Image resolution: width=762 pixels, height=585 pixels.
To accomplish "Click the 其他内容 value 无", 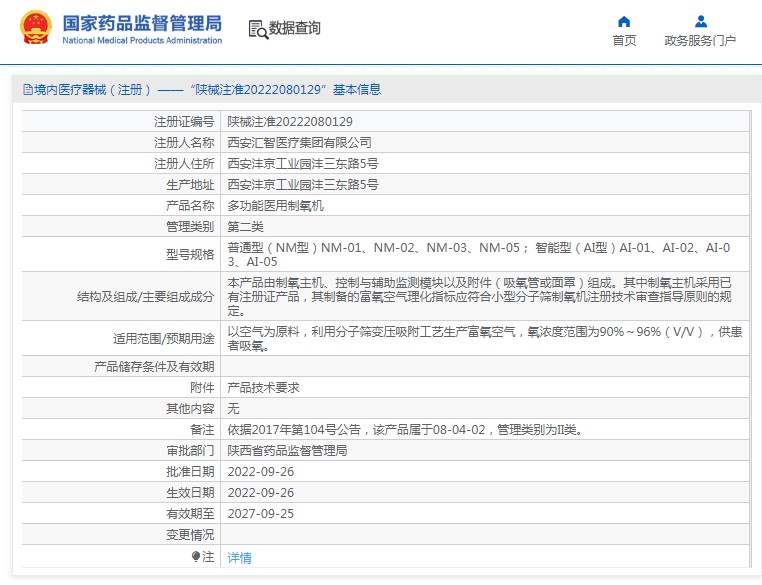I will 233,408.
